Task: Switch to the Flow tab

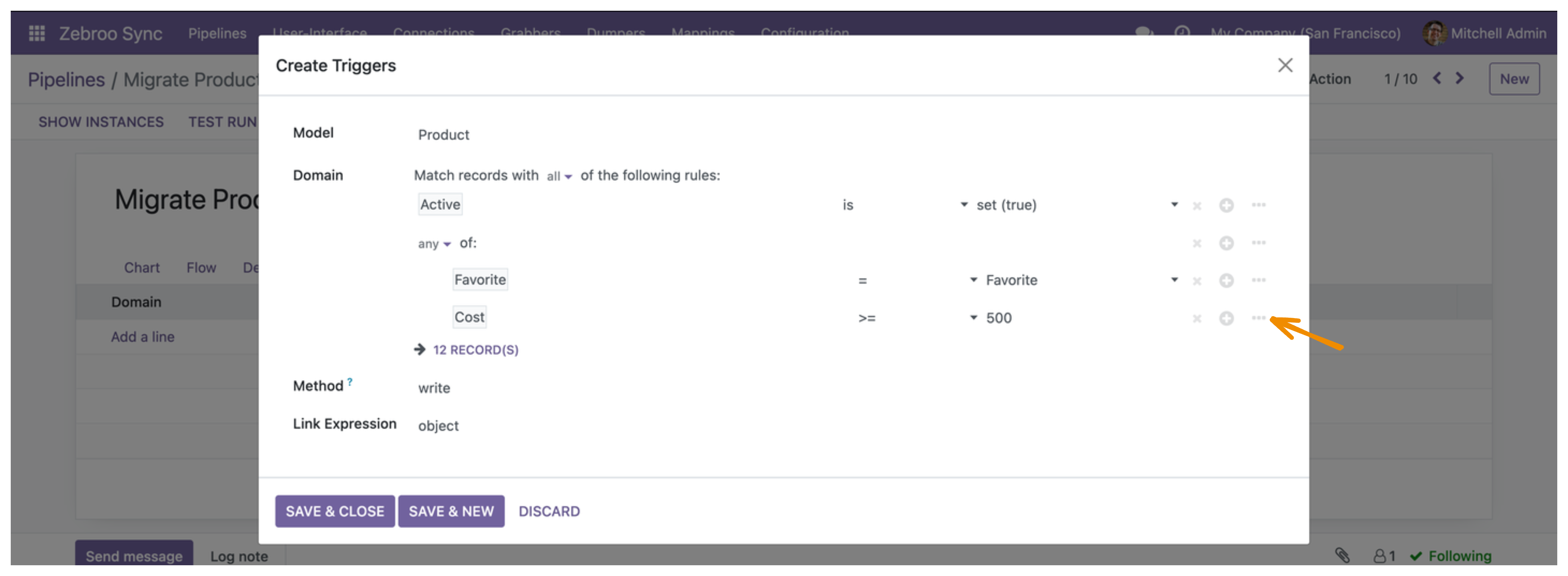Action: [x=201, y=268]
